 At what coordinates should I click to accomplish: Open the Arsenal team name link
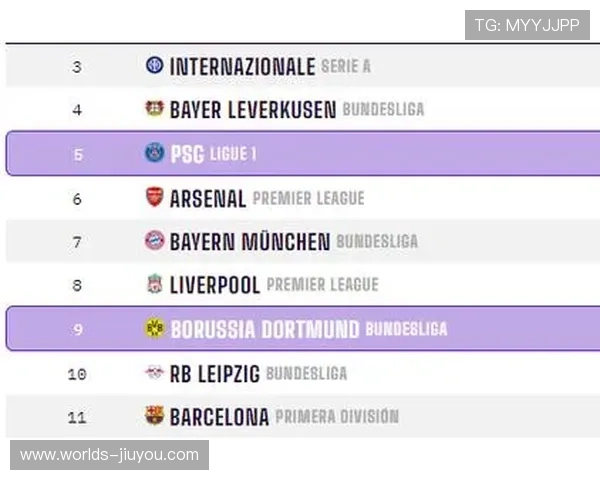click(207, 198)
